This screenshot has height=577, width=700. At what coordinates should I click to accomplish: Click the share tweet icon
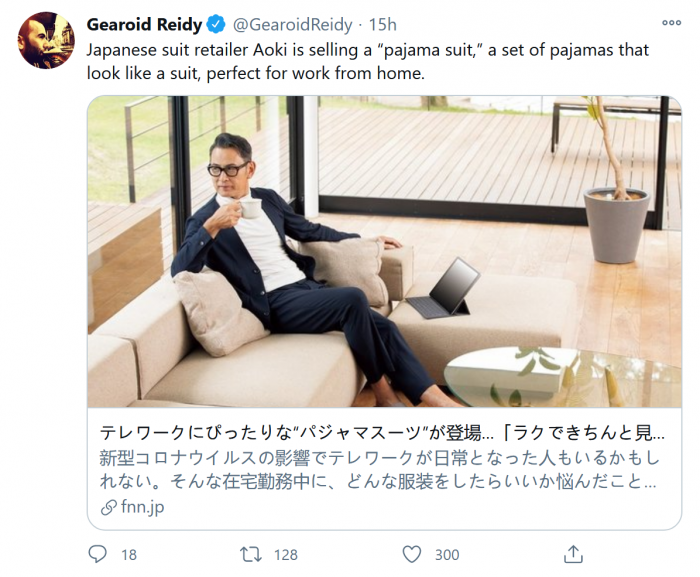click(x=573, y=554)
